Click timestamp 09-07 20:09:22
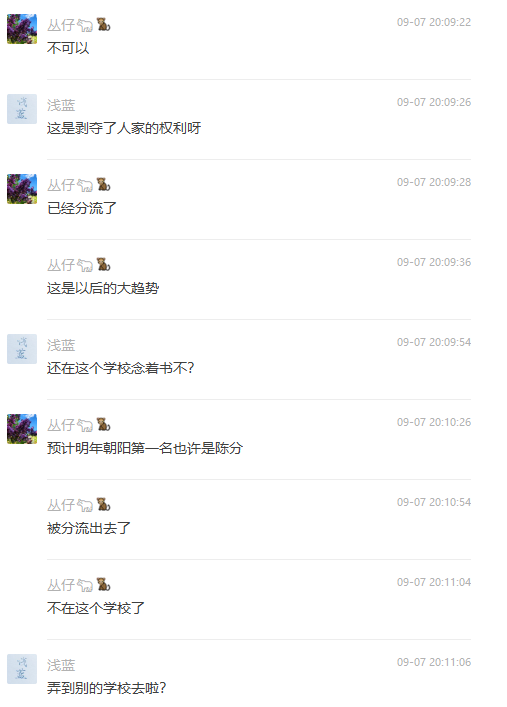The image size is (507, 707). (x=434, y=23)
